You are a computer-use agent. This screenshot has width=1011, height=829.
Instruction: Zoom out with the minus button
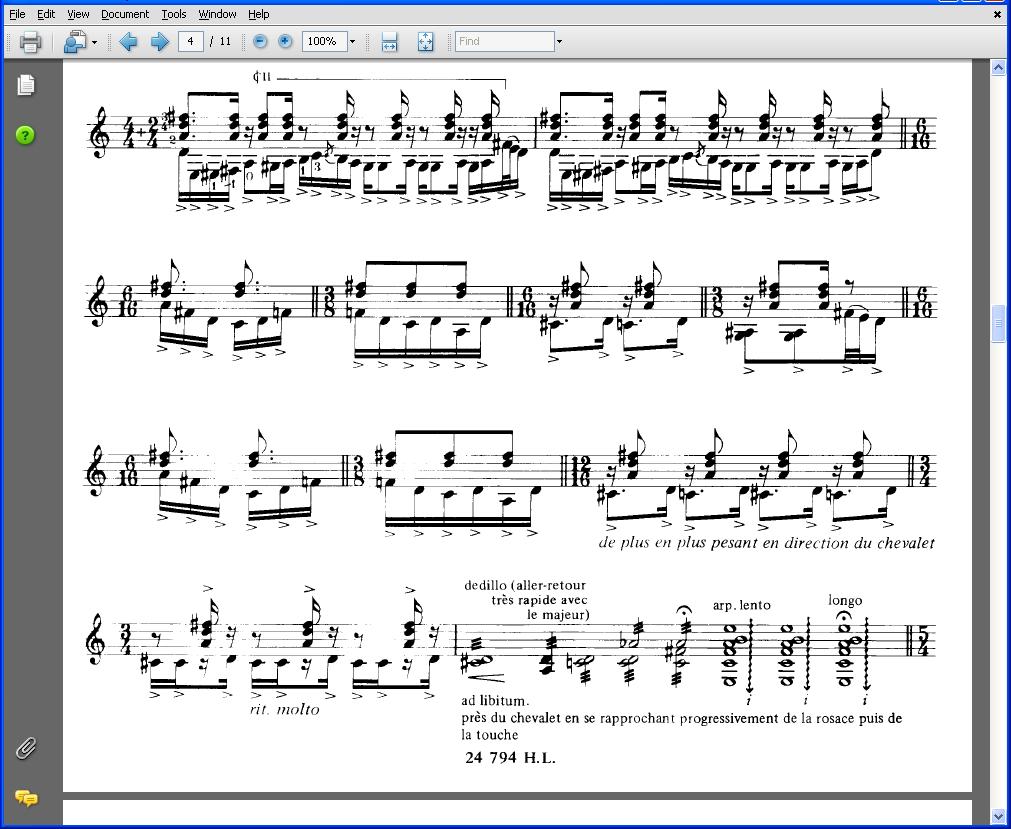coord(260,41)
